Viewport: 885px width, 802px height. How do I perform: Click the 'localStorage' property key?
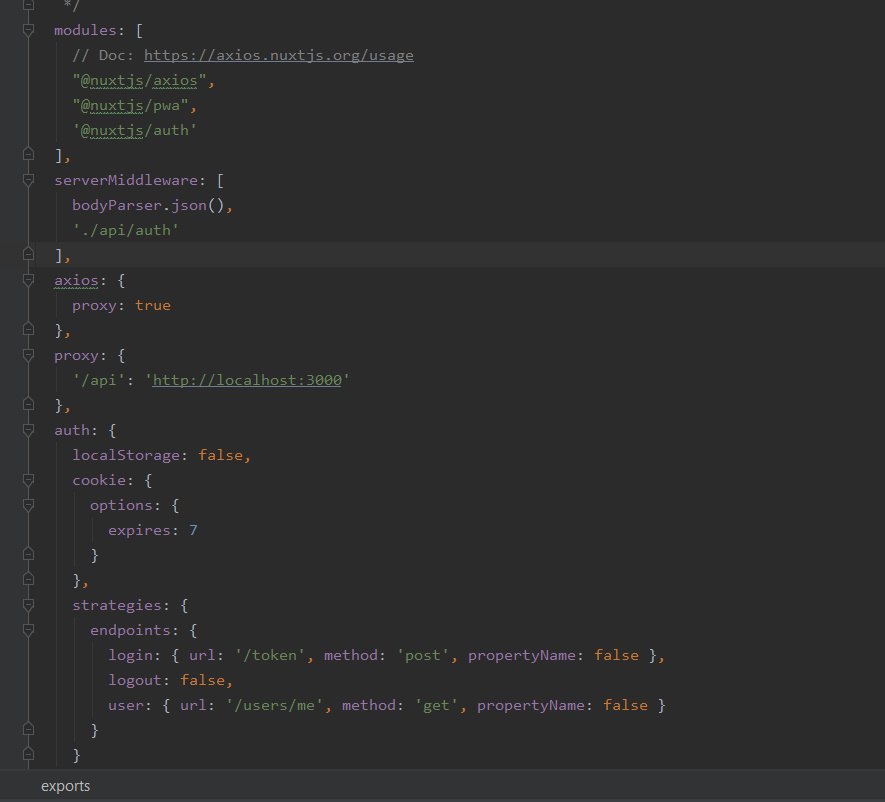click(126, 455)
